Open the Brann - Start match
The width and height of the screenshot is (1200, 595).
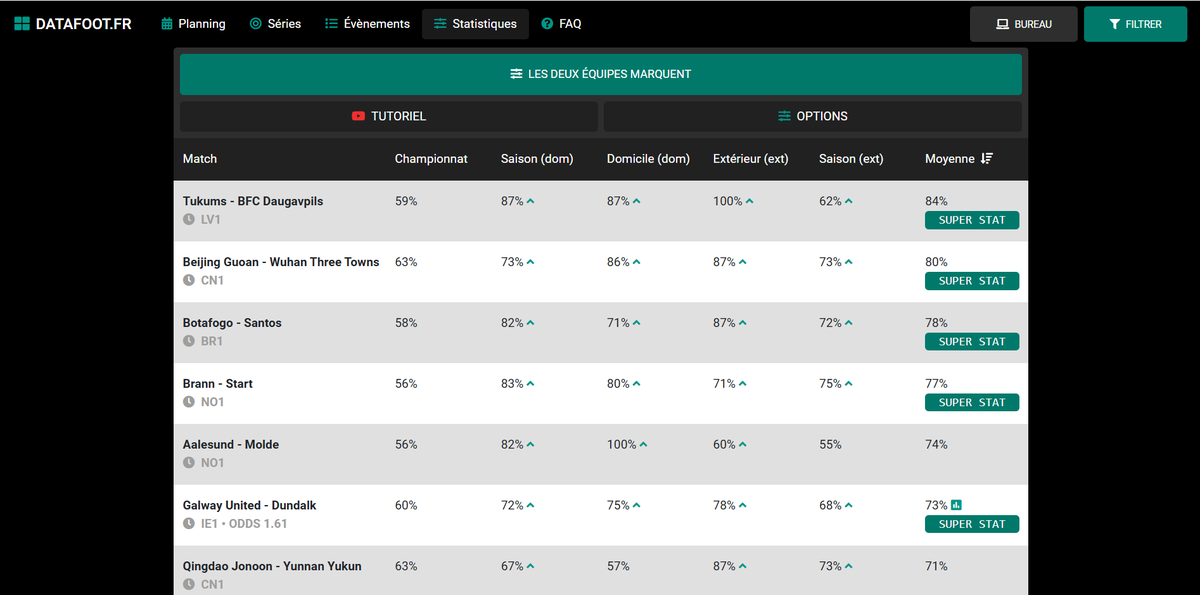(218, 384)
